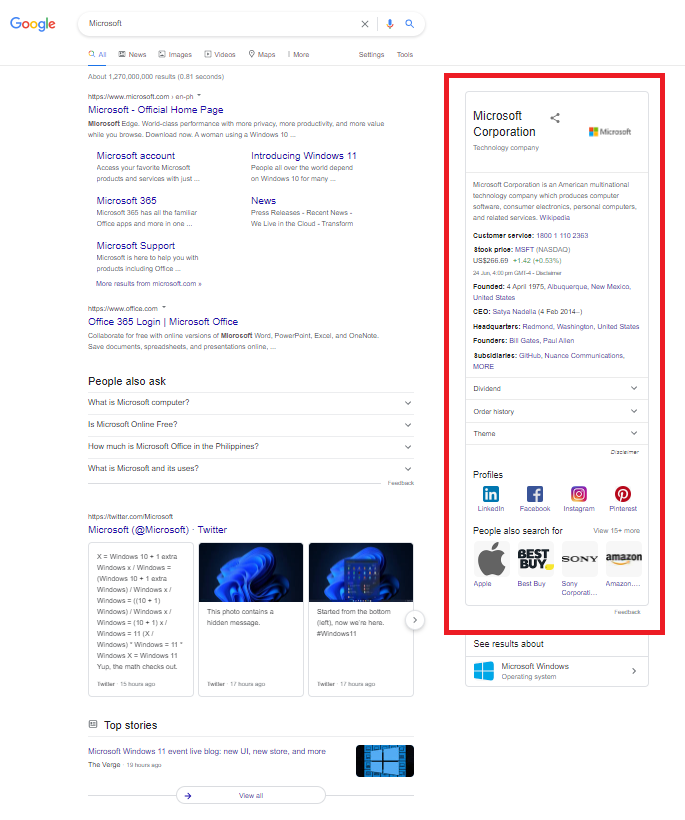Expand the Dividend section
This screenshot has height=820, width=685.
557,389
